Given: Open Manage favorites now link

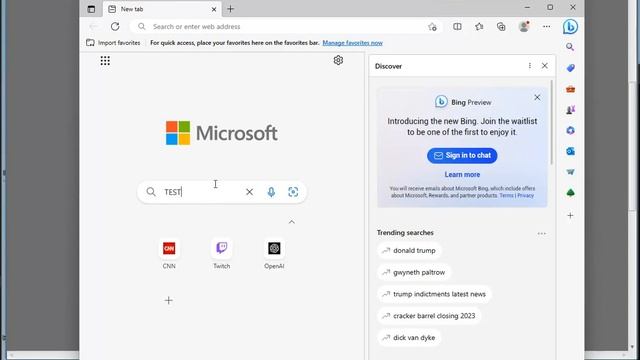Looking at the screenshot, I should pyautogui.click(x=353, y=43).
